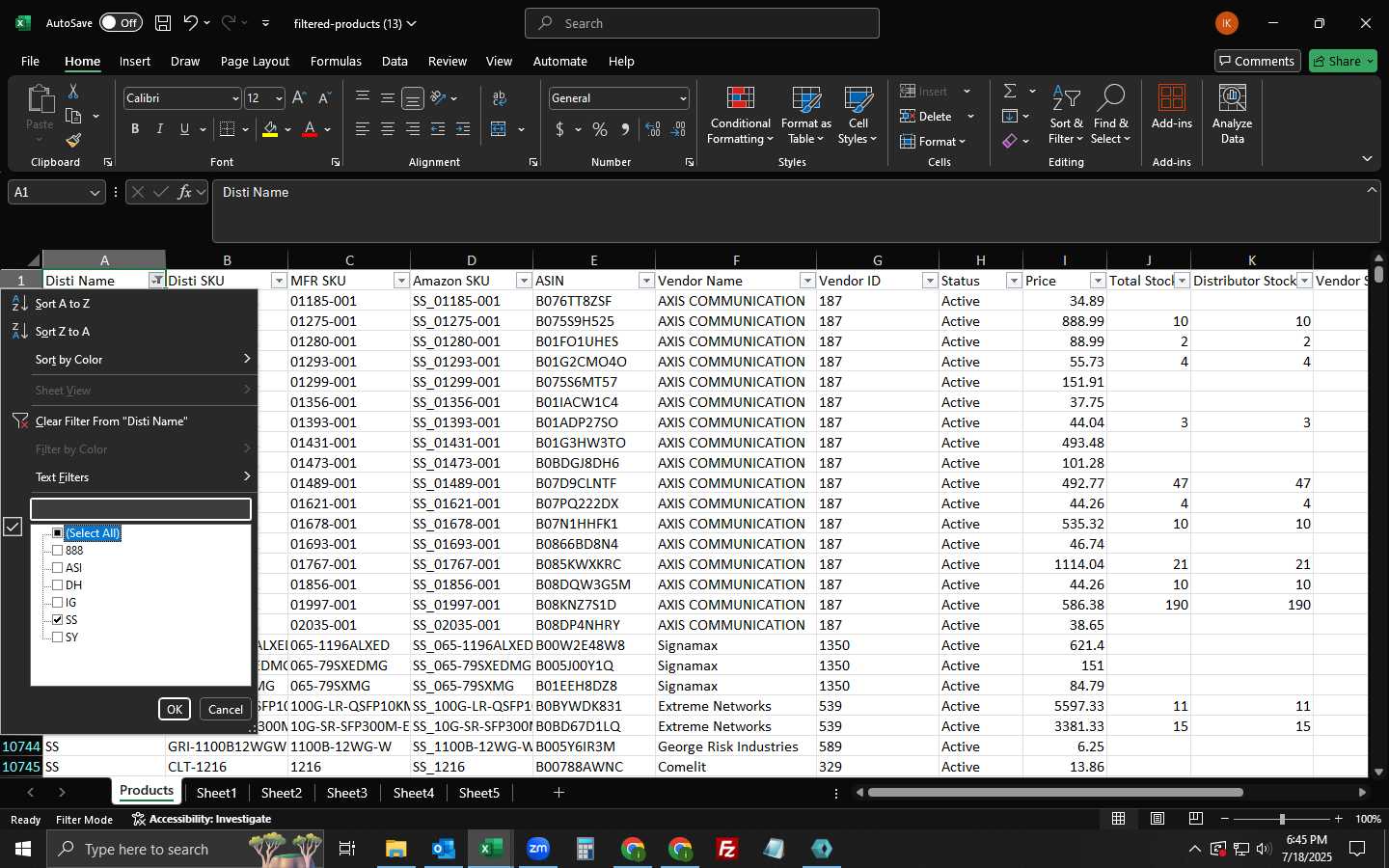The height and width of the screenshot is (868, 1389).
Task: Apply Italic formatting
Action: pyautogui.click(x=159, y=129)
